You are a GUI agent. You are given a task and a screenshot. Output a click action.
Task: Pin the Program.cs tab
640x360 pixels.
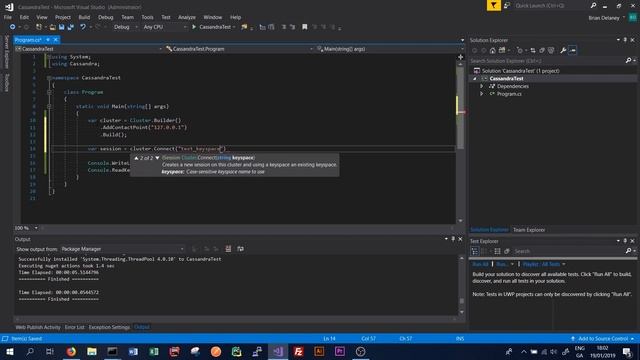pos(48,40)
